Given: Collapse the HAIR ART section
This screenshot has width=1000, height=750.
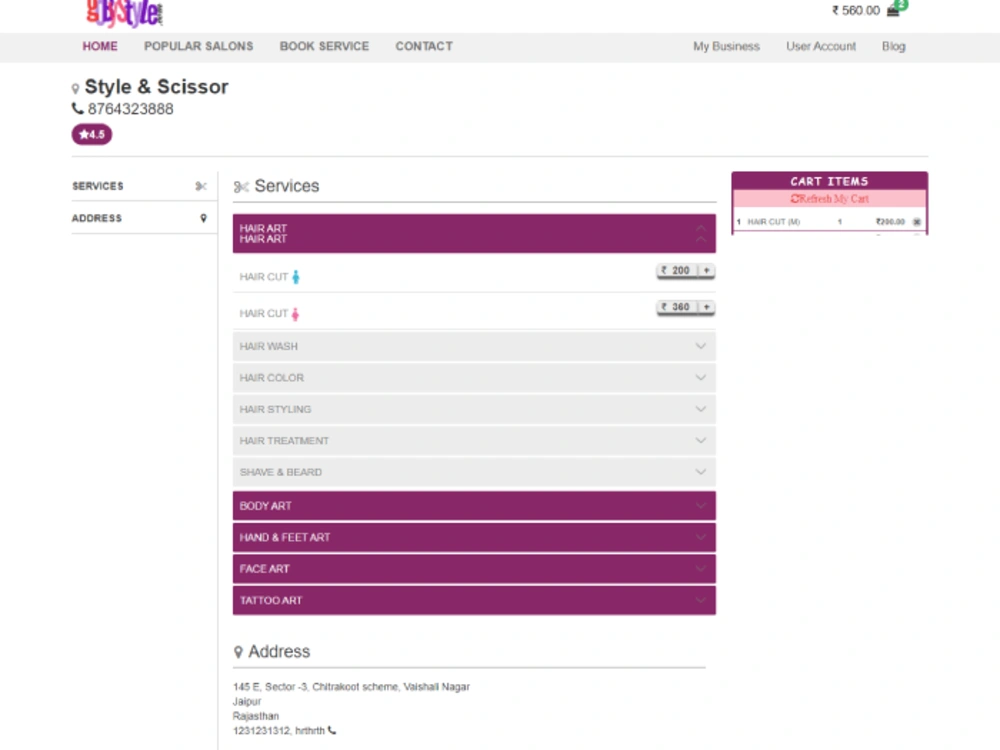Looking at the screenshot, I should (474, 233).
